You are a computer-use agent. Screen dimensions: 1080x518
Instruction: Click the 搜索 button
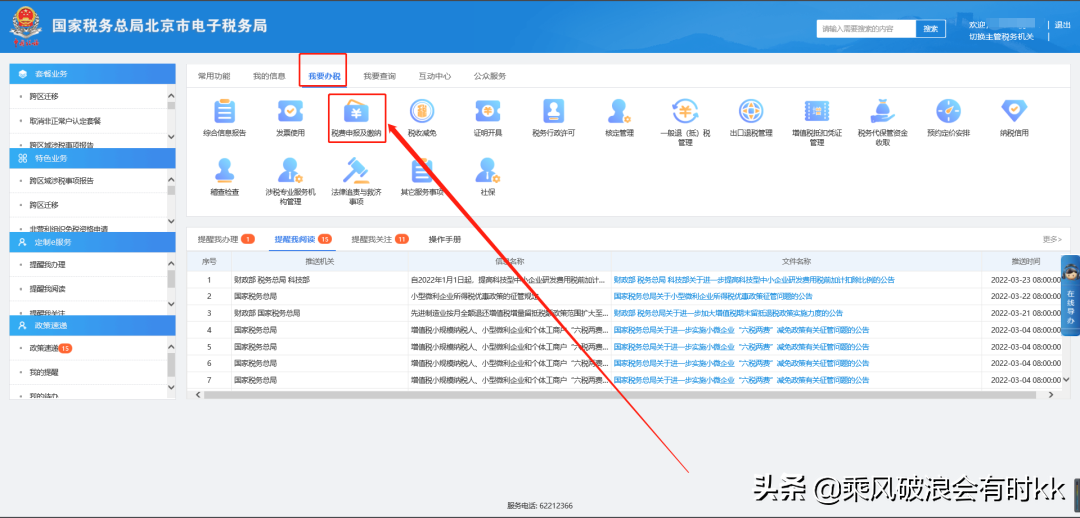(x=930, y=29)
